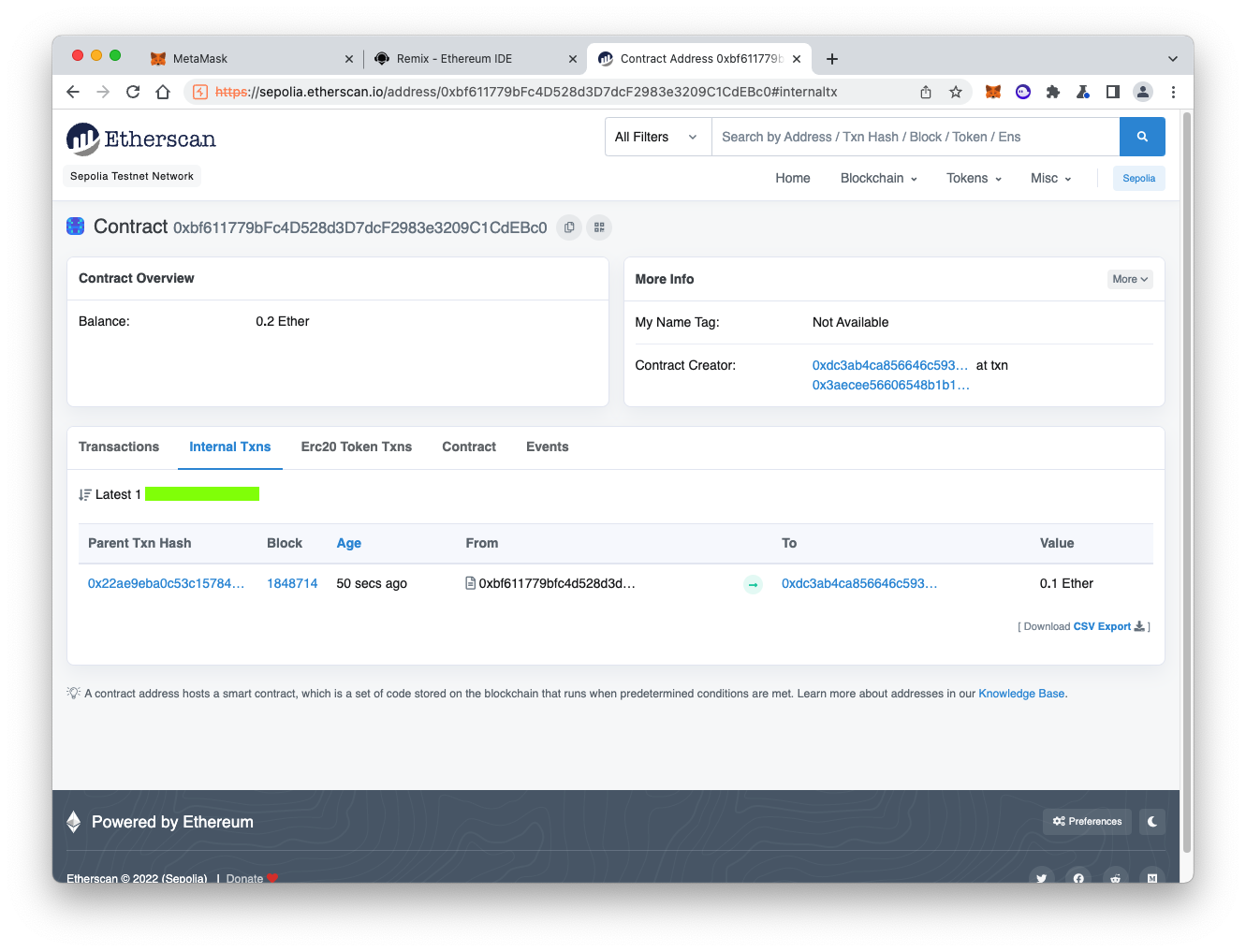Download the CSV Export
This screenshot has width=1246, height=952.
(1102, 626)
